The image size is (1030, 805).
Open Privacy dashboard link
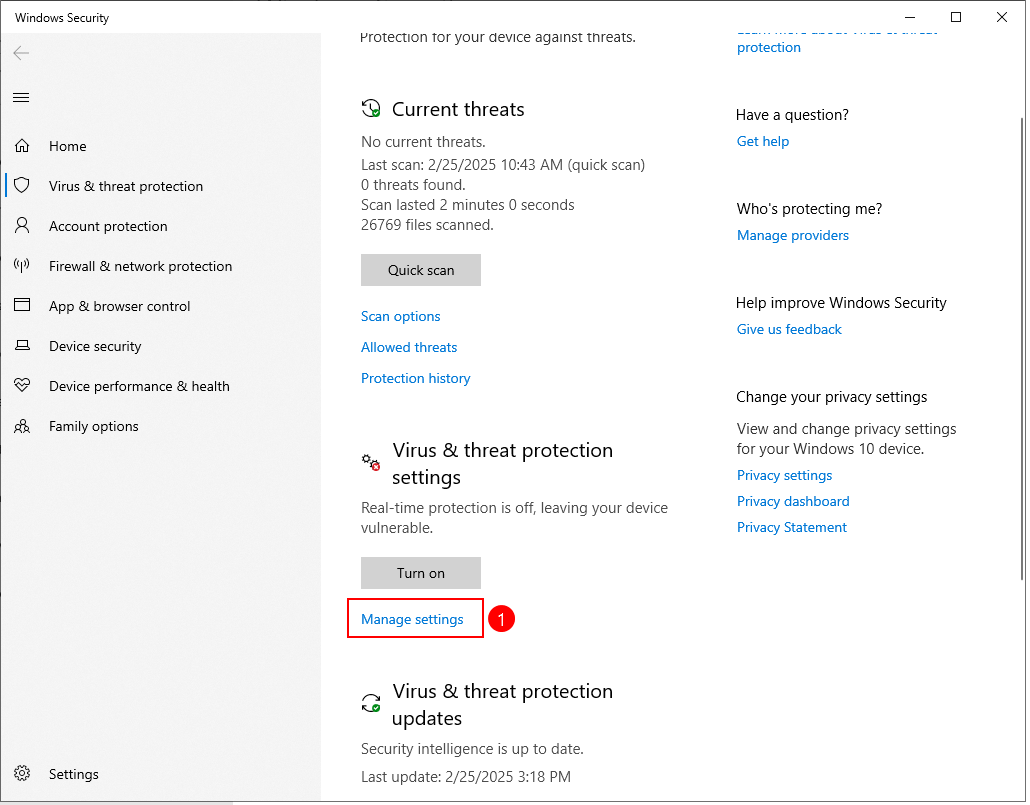[793, 501]
